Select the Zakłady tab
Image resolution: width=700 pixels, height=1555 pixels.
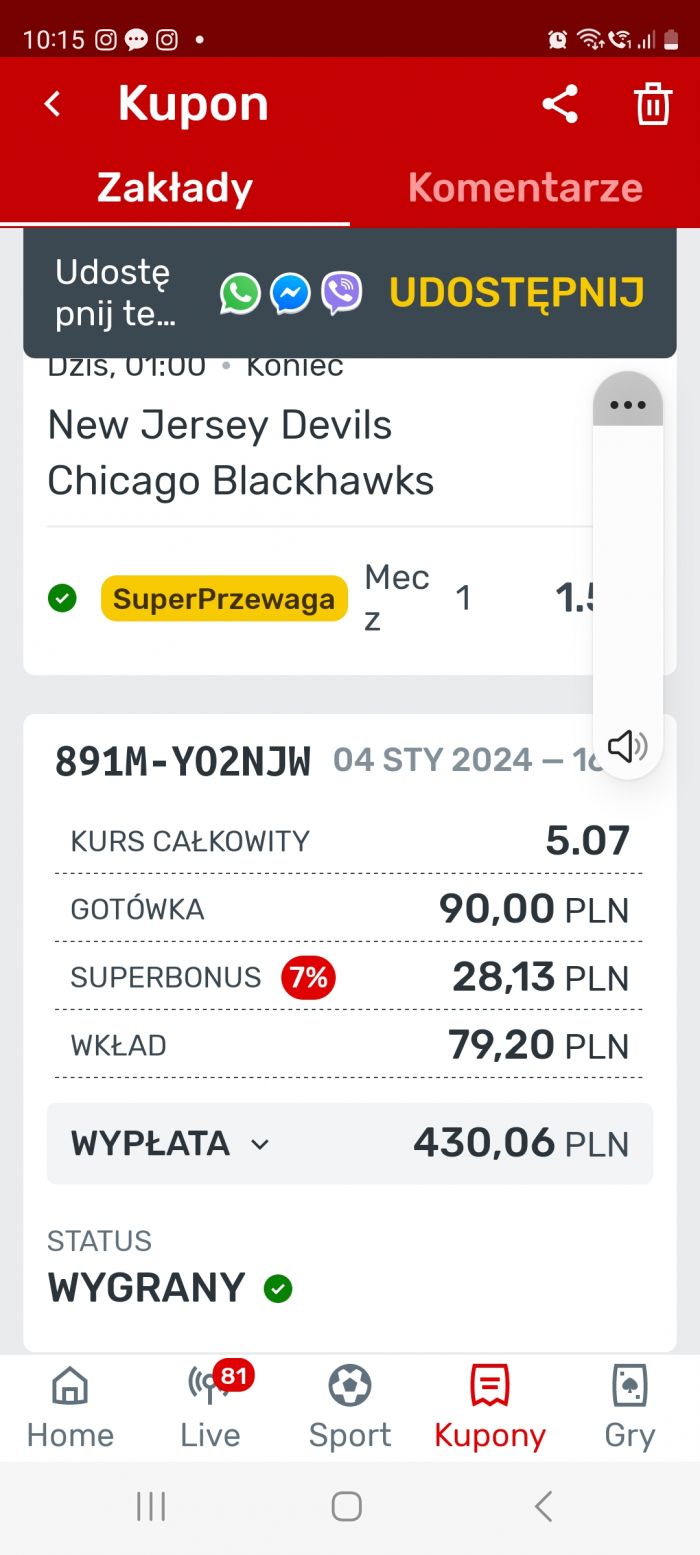175,188
